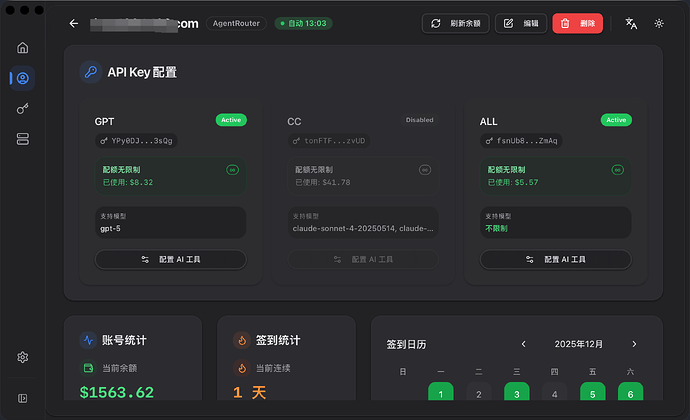Copy GPT key YPy0DJ...3sQg
Screen dimensions: 690x420
[x=136, y=141]
